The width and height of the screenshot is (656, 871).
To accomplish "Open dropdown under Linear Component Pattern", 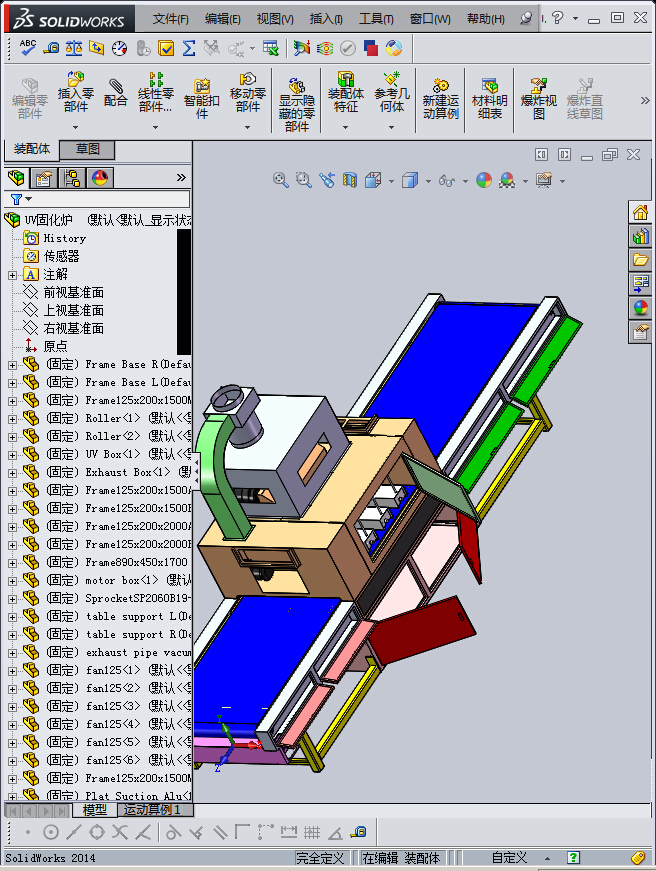I will [x=156, y=127].
